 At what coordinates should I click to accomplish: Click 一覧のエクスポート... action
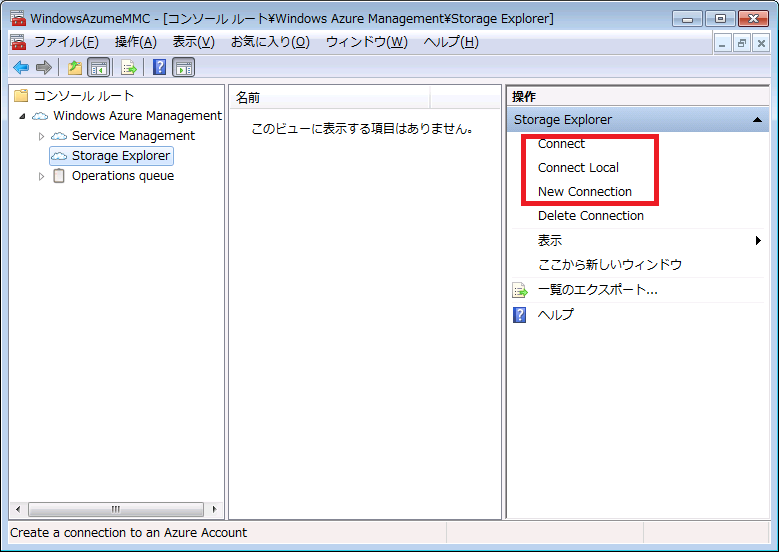pyautogui.click(x=598, y=290)
